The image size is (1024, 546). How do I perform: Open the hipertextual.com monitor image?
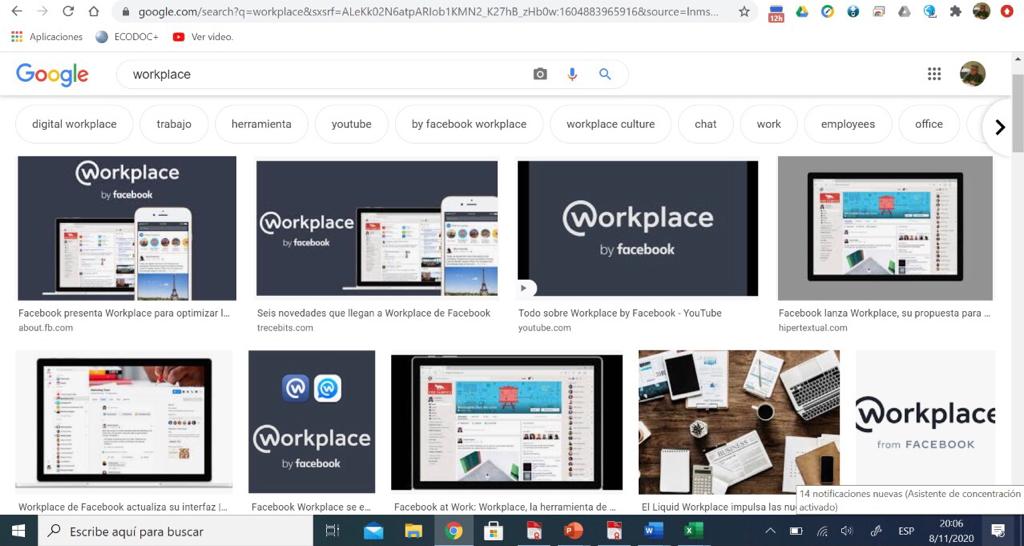pyautogui.click(x=885, y=228)
